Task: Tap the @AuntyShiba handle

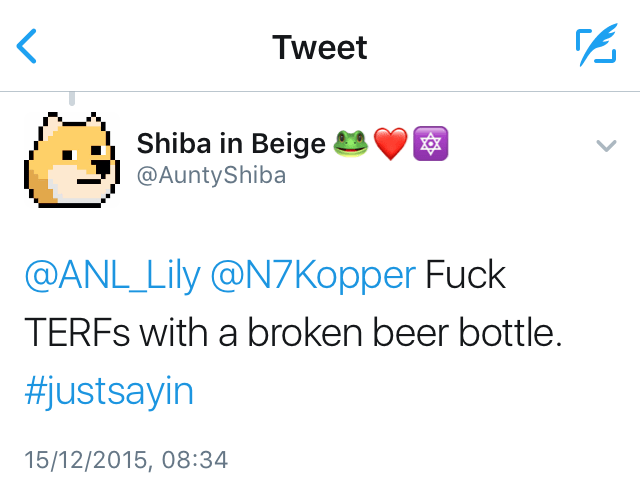Action: tap(212, 176)
